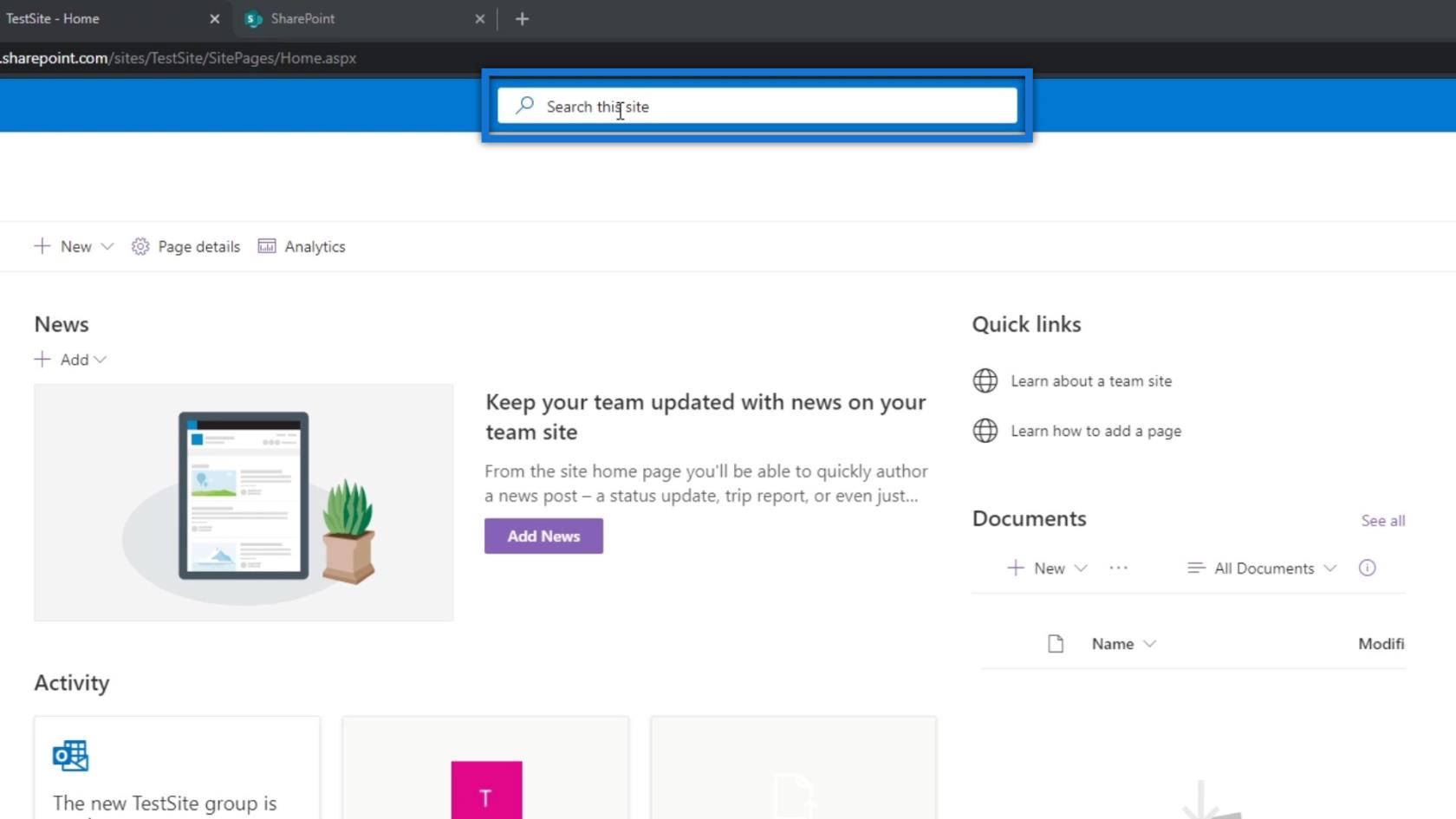Switch to the SharePoint tab
This screenshot has height=819, width=1456.
364,18
